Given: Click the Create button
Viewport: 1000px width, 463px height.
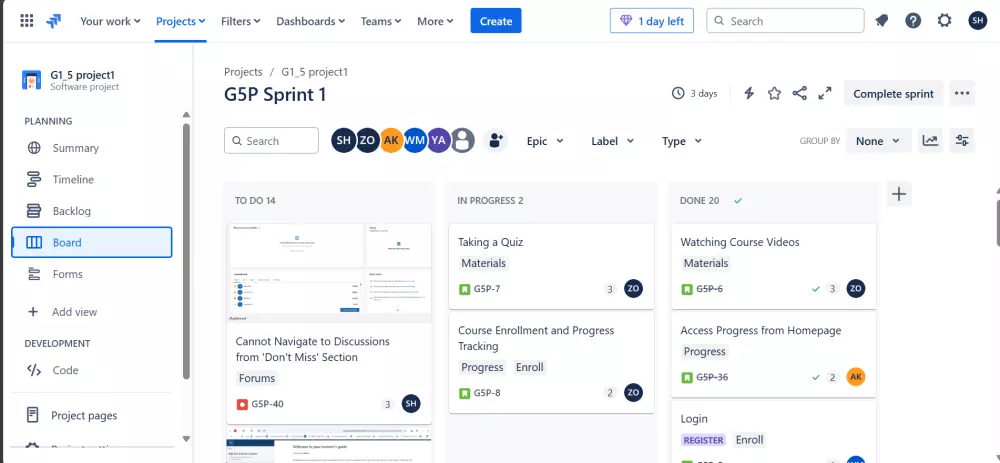Looking at the screenshot, I should point(496,21).
